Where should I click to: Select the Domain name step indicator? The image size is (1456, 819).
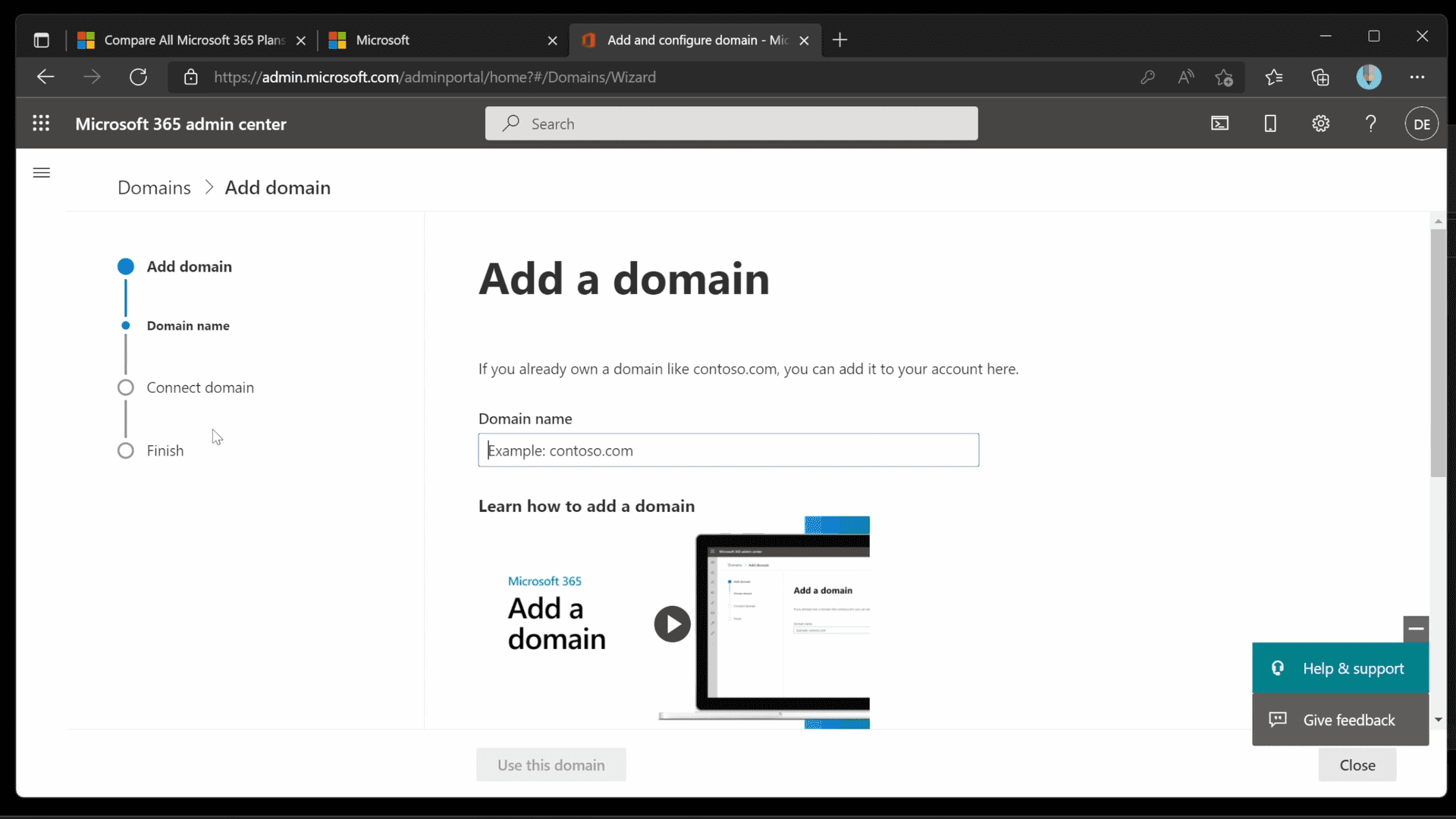[126, 326]
